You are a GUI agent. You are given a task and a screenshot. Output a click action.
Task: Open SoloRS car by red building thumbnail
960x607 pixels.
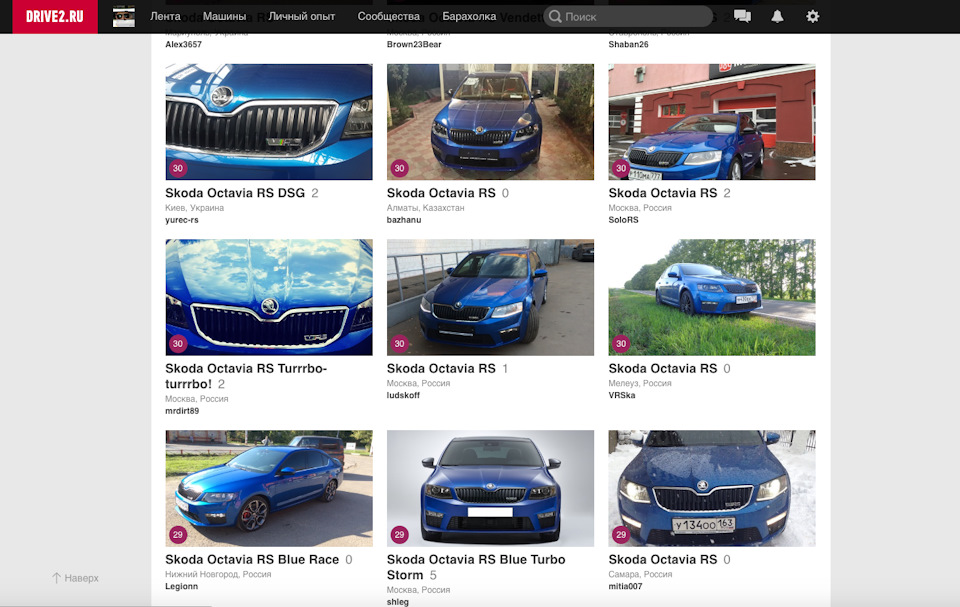click(712, 122)
